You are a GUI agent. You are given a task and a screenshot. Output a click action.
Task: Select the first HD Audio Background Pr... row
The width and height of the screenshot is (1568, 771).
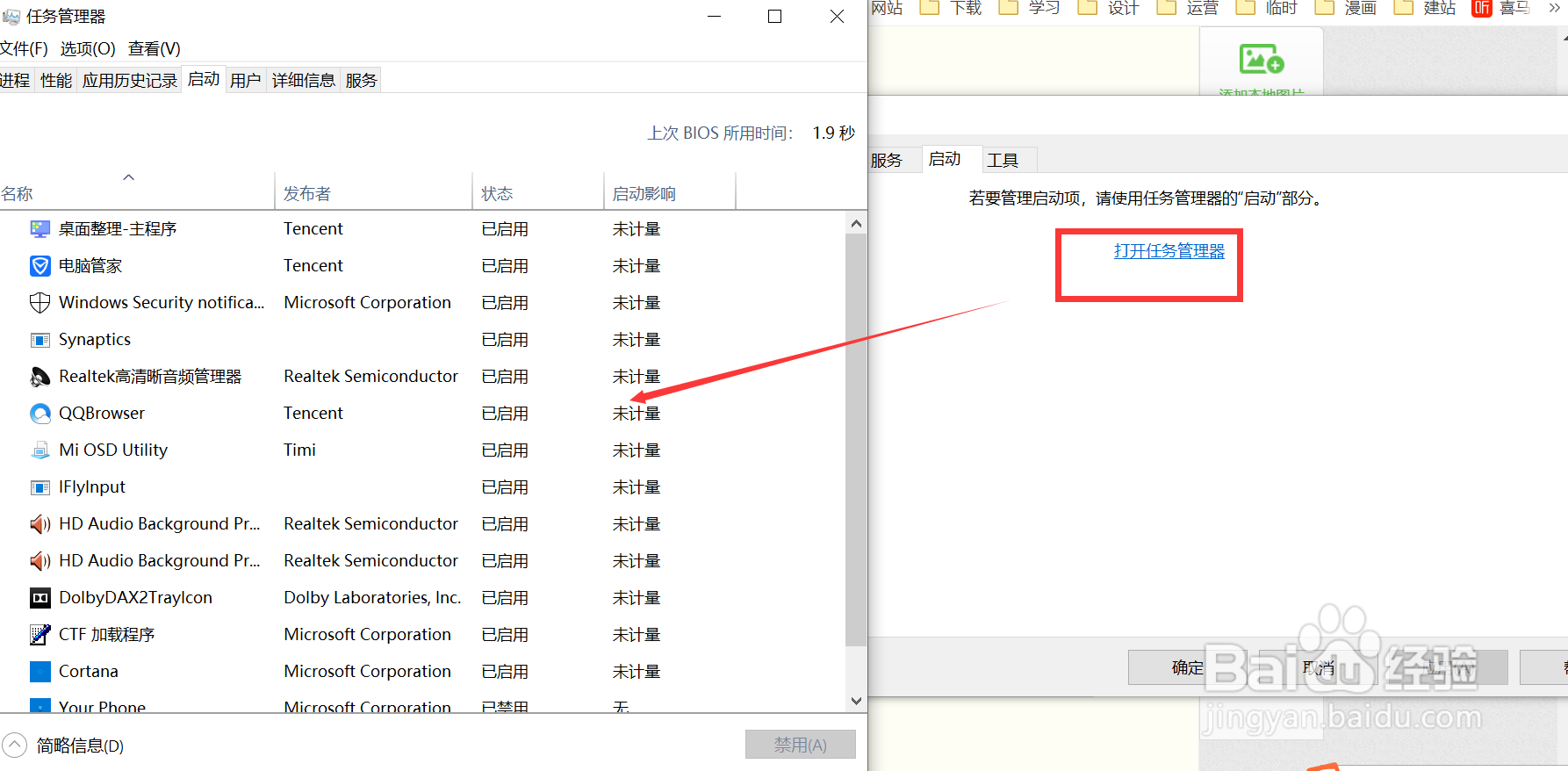pyautogui.click(x=421, y=524)
